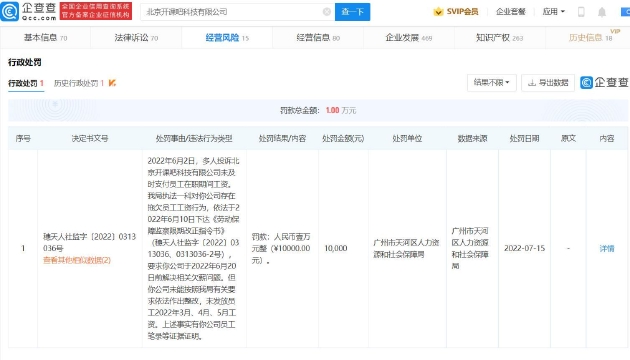Click the 广州市天河区人力资源和社会保障局 in the 处罚单位 column
This screenshot has height=360, width=630.
click(406, 248)
